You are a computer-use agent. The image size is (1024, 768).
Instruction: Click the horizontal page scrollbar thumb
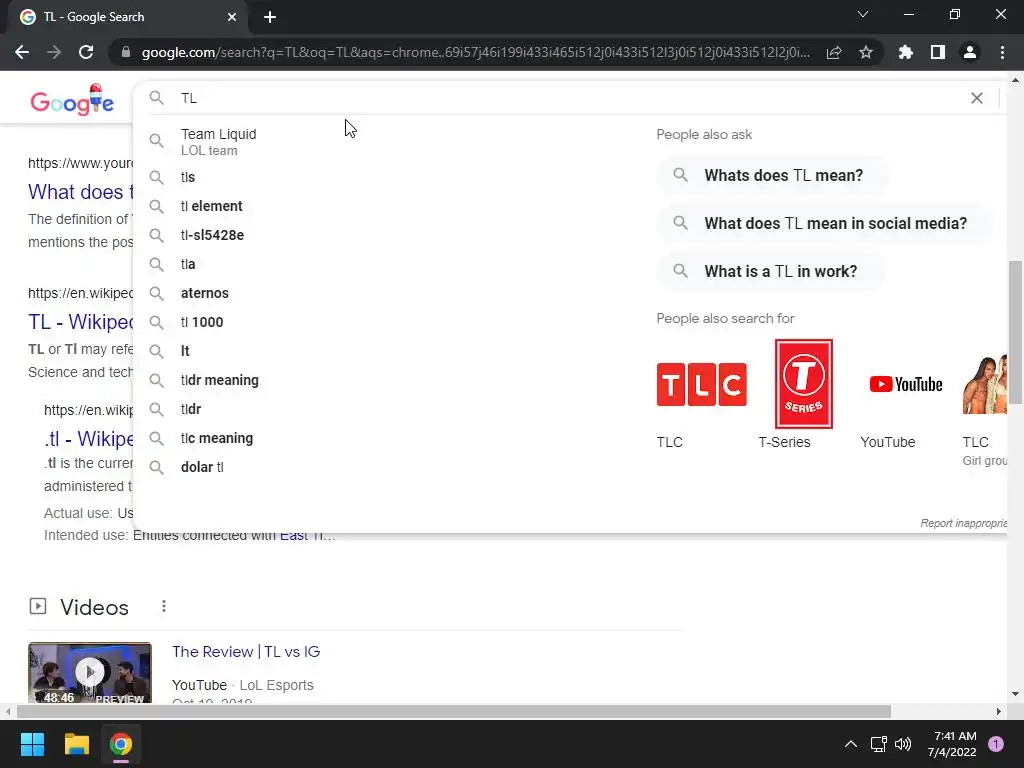(x=454, y=711)
